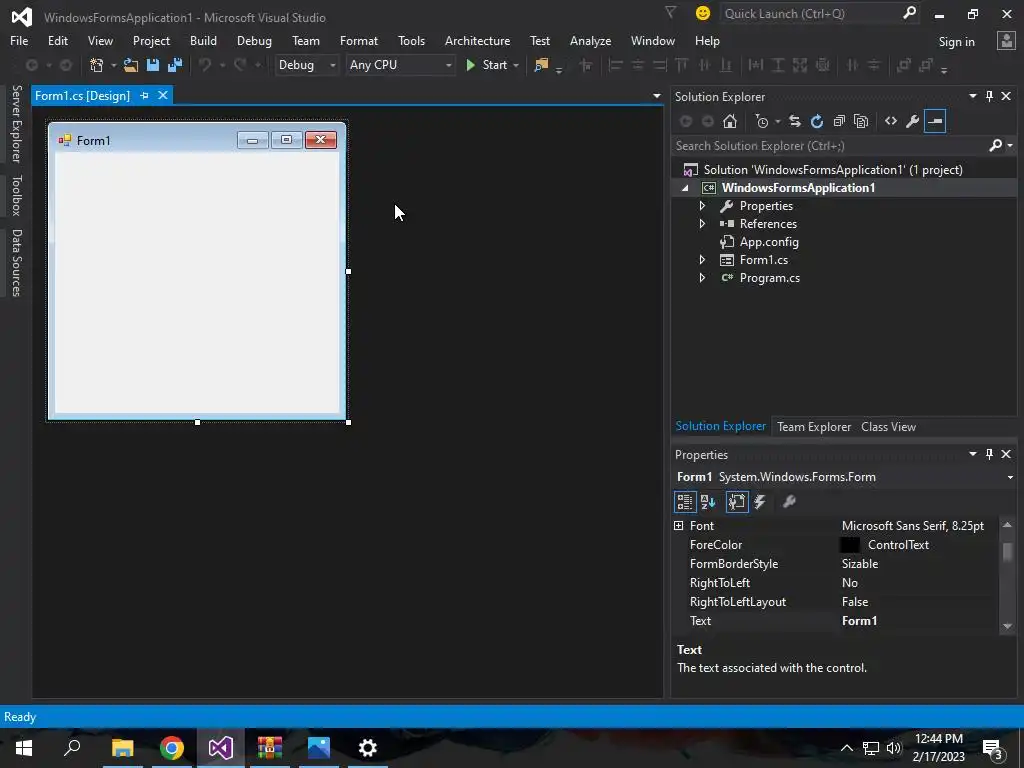1024x768 pixels.
Task: Open the Analyze menu
Action: coord(590,40)
